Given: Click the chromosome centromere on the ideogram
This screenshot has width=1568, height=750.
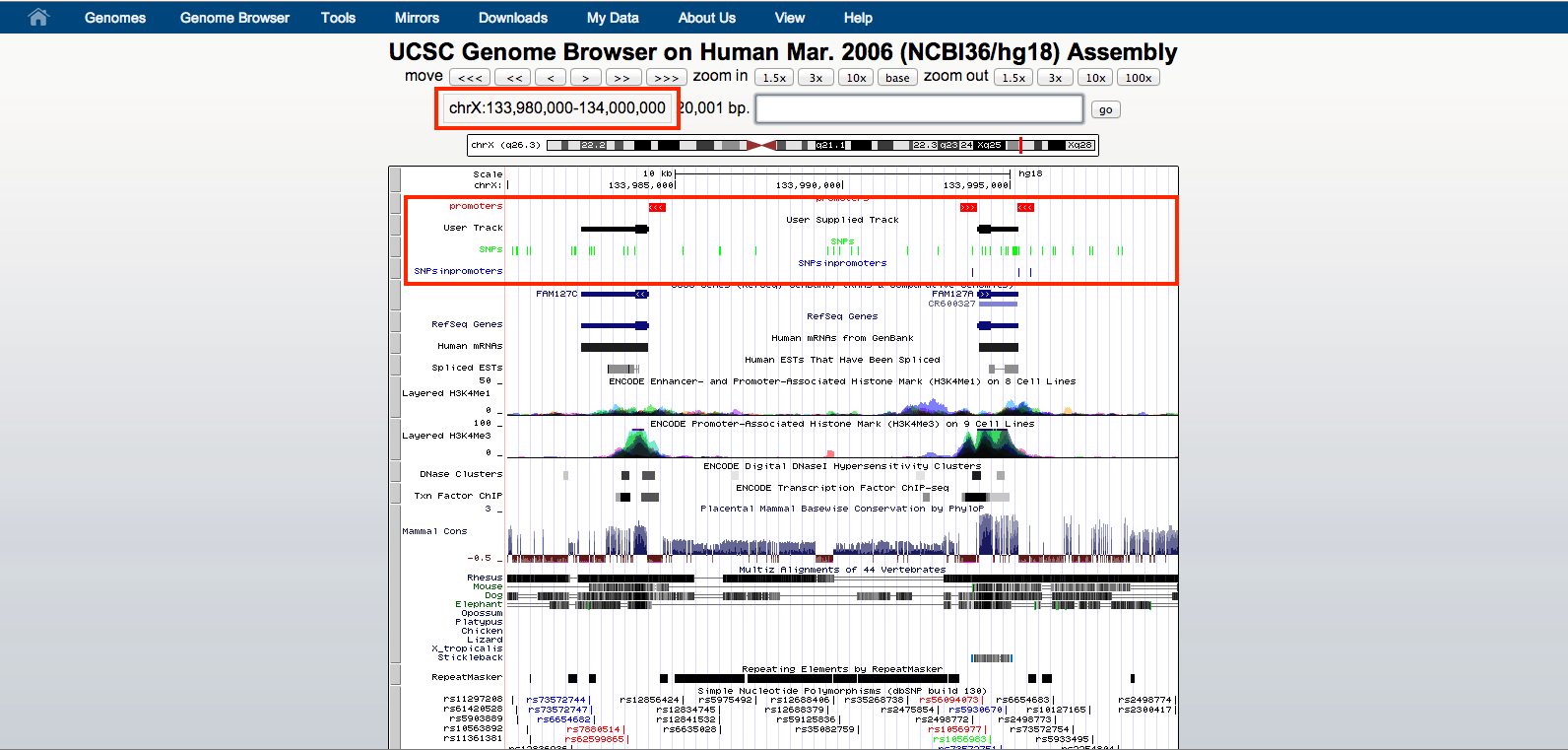Looking at the screenshot, I should coord(761,145).
